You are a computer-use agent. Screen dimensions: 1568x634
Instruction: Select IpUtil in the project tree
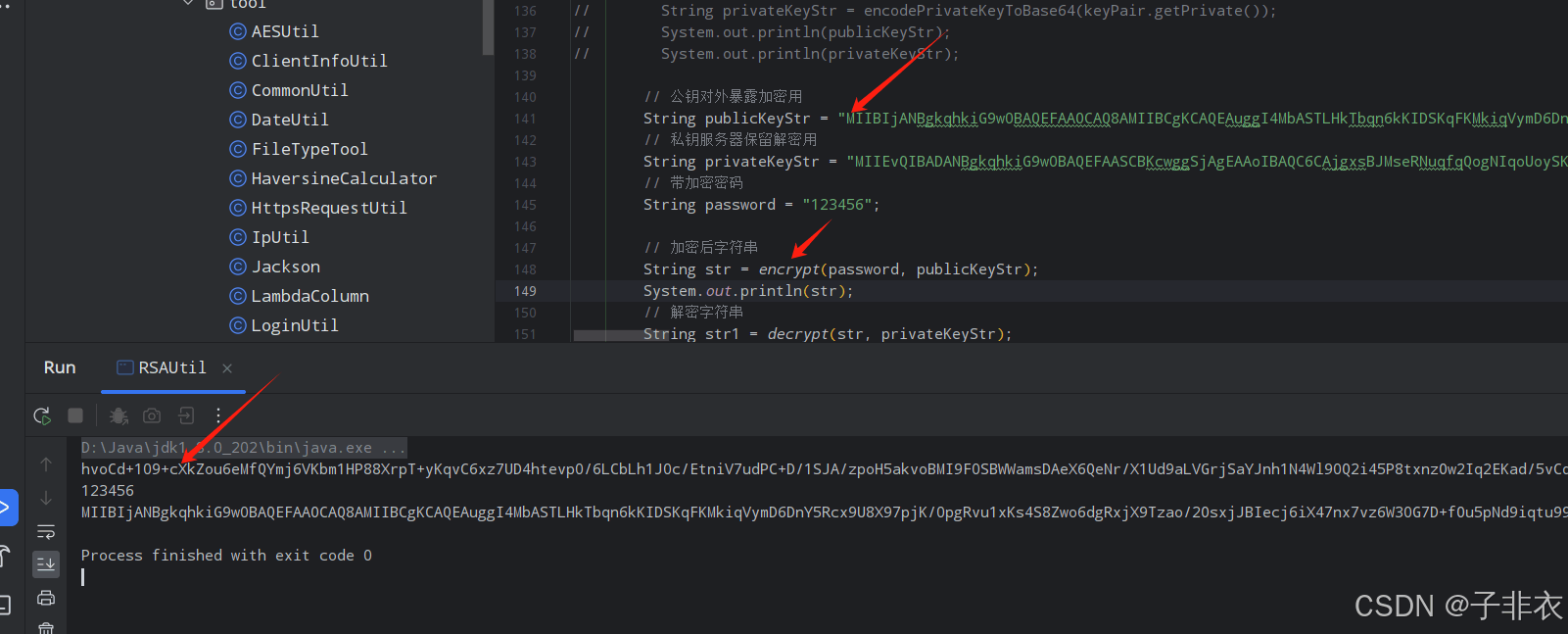(280, 237)
